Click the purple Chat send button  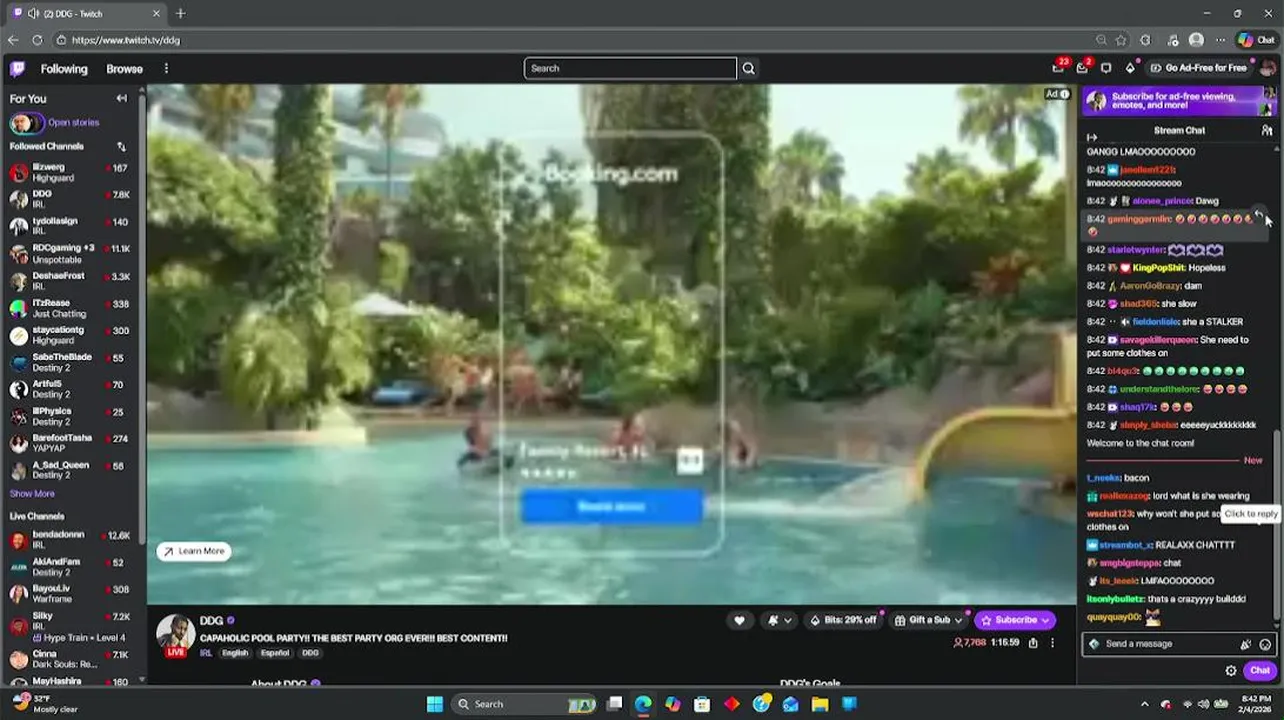pyautogui.click(x=1260, y=671)
